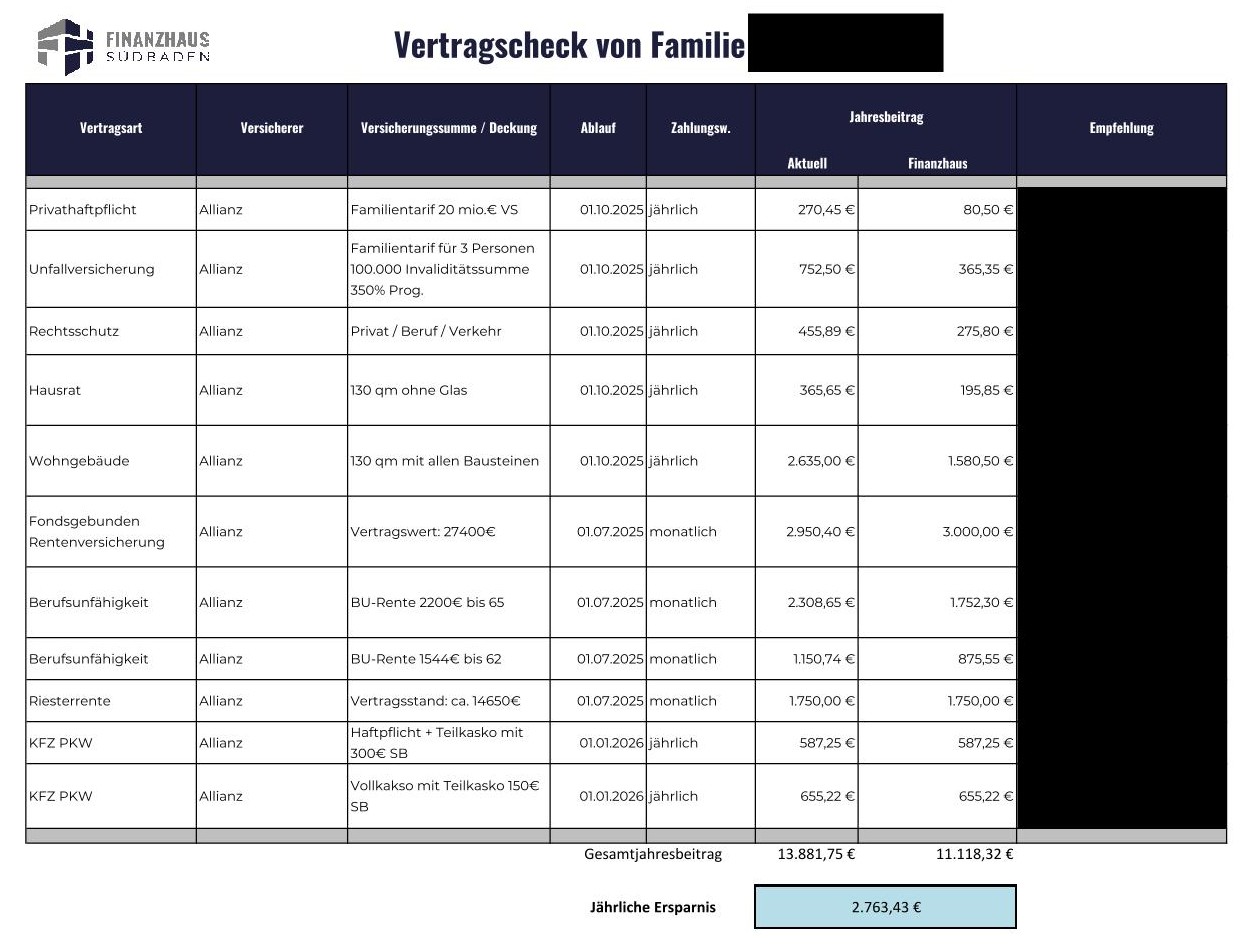Image resolution: width=1253 pixels, height=949 pixels.
Task: Select the 'Riesterrente' cell
Action: tap(111, 701)
